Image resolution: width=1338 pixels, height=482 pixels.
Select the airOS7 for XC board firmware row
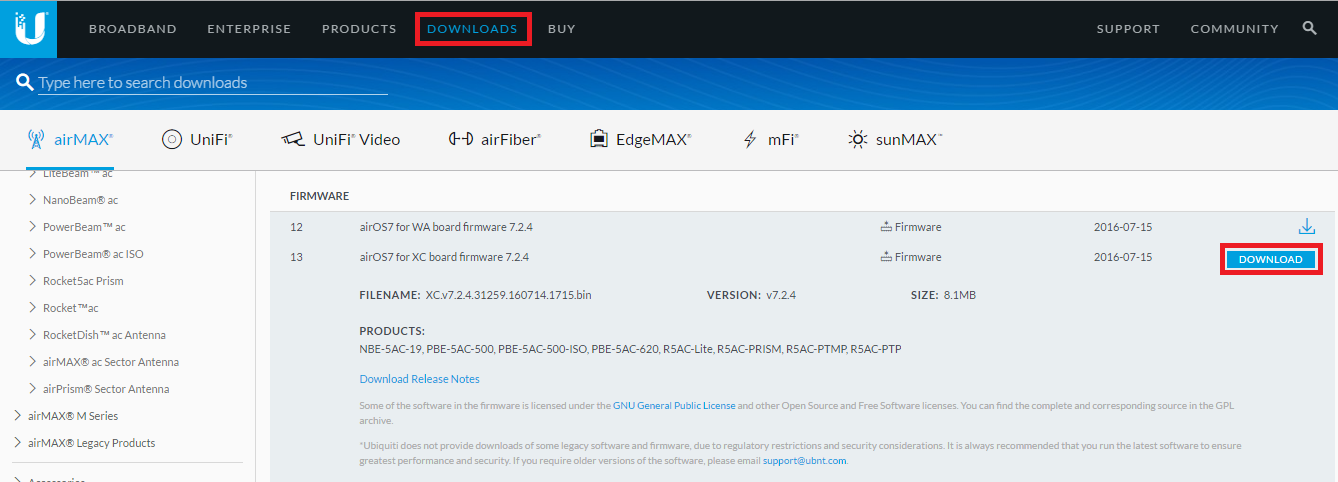tap(802, 257)
